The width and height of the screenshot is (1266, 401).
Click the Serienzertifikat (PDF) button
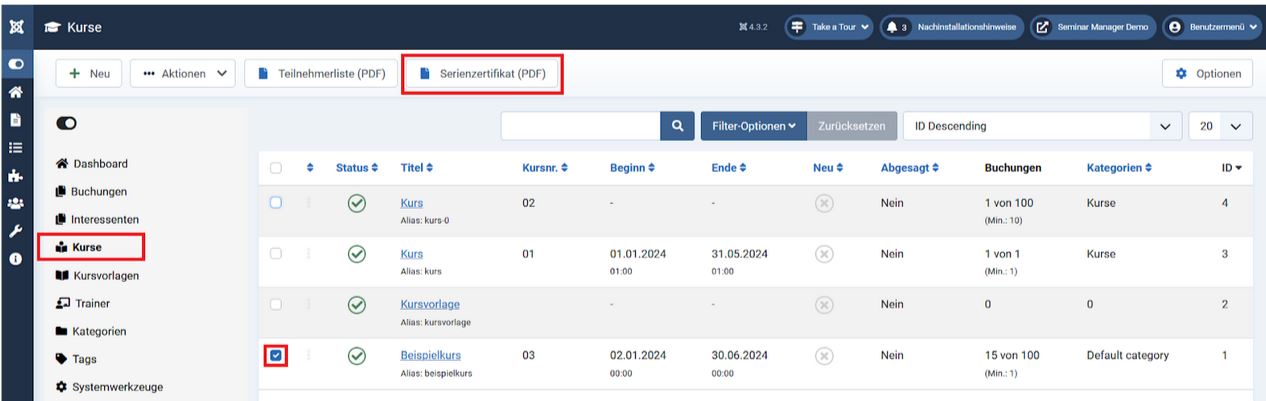tap(482, 74)
